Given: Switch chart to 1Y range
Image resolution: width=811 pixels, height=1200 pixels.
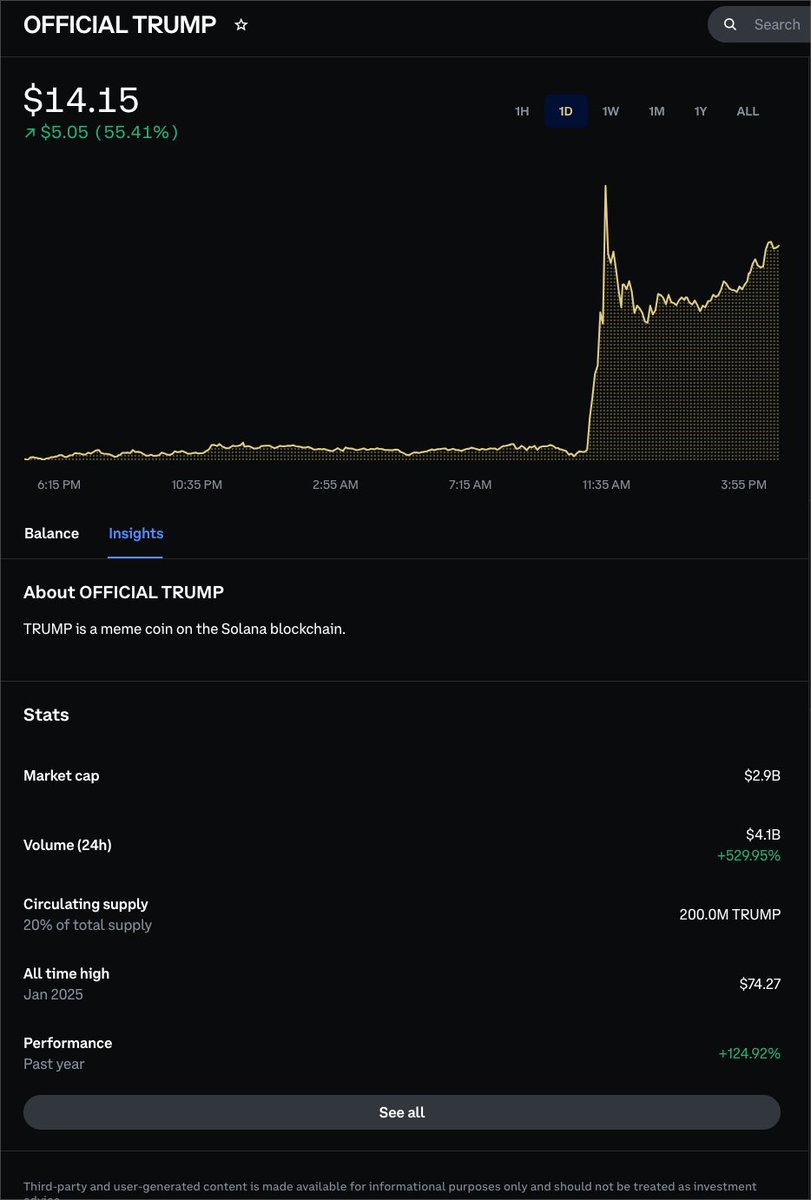Looking at the screenshot, I should (x=701, y=111).
